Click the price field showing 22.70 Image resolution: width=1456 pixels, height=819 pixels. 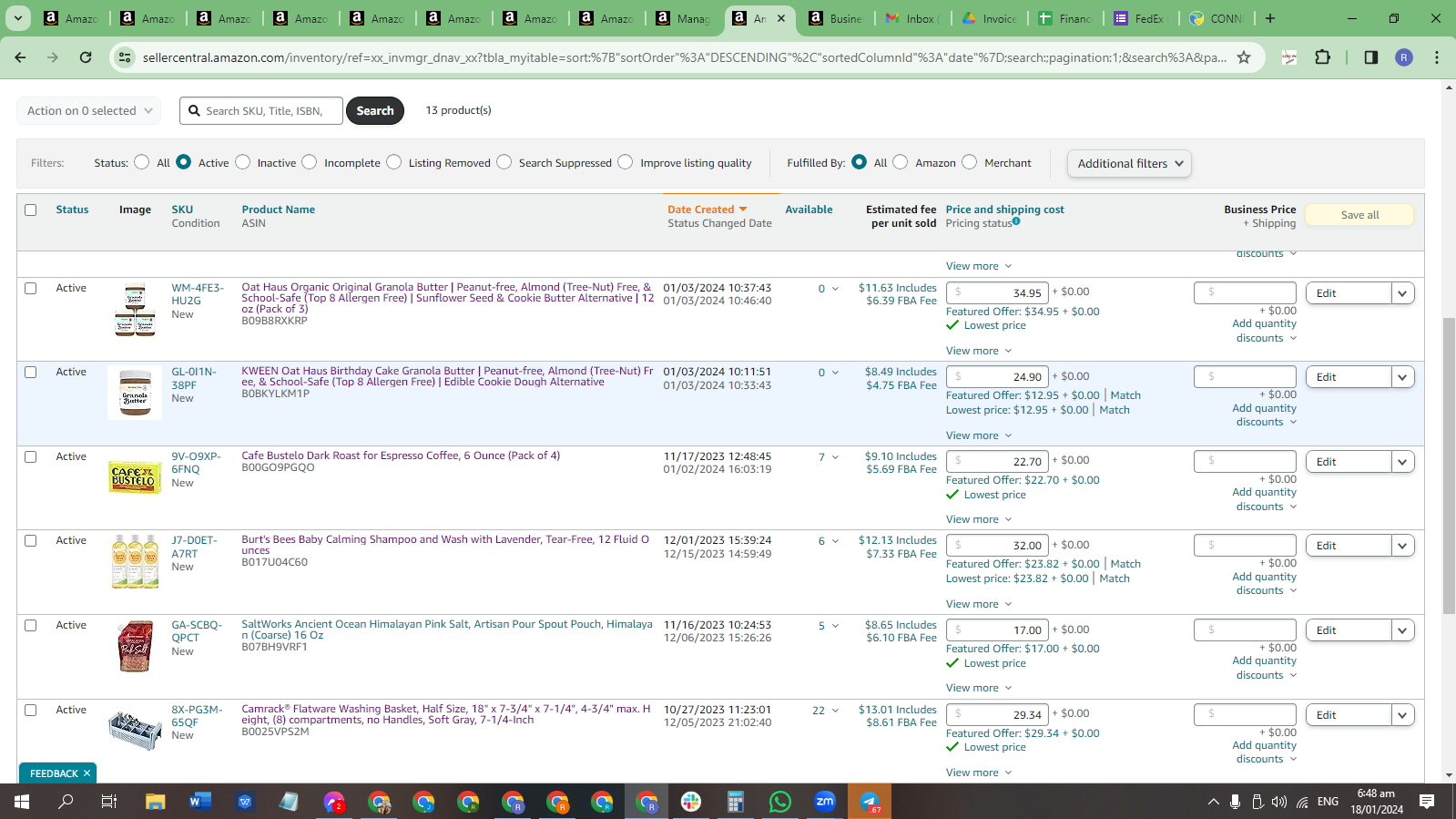point(998,462)
